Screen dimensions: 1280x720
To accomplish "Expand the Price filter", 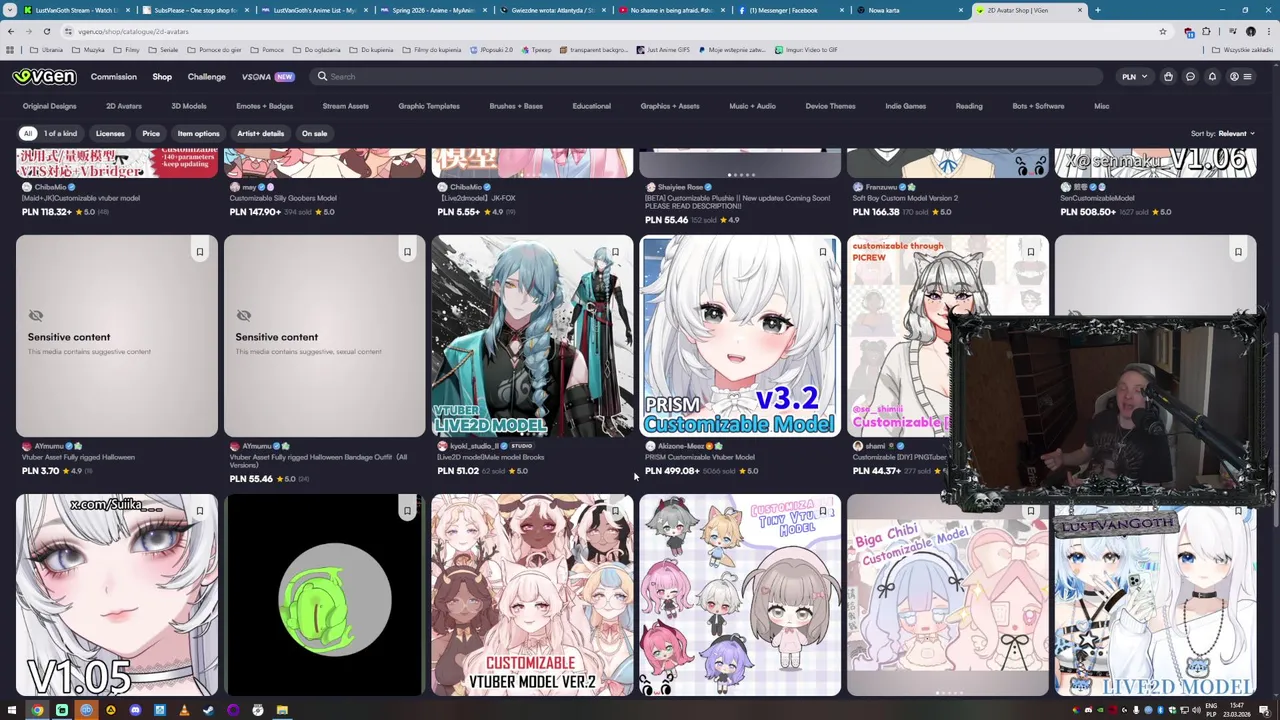I will tap(151, 133).
